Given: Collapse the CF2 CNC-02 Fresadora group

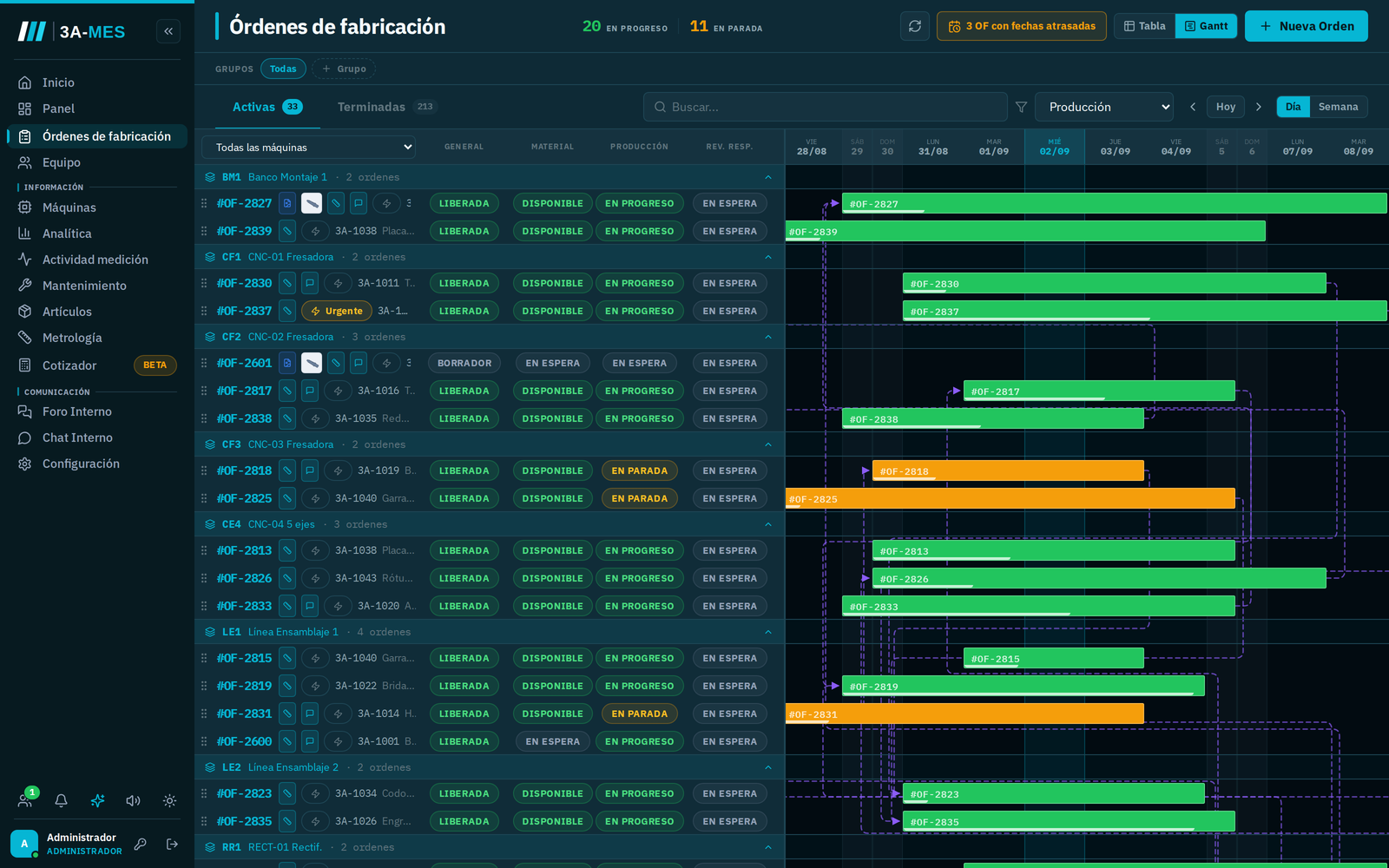Looking at the screenshot, I should pos(767,337).
